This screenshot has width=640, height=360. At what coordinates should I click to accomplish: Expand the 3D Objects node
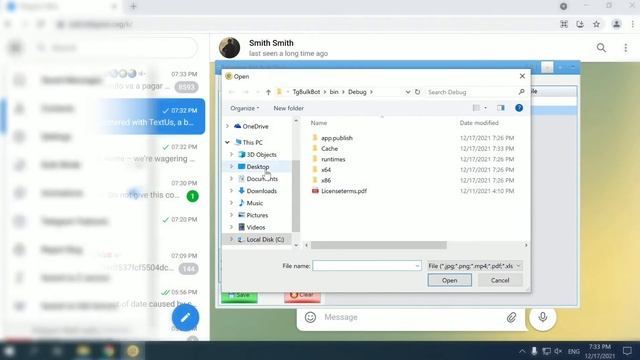click(231, 155)
